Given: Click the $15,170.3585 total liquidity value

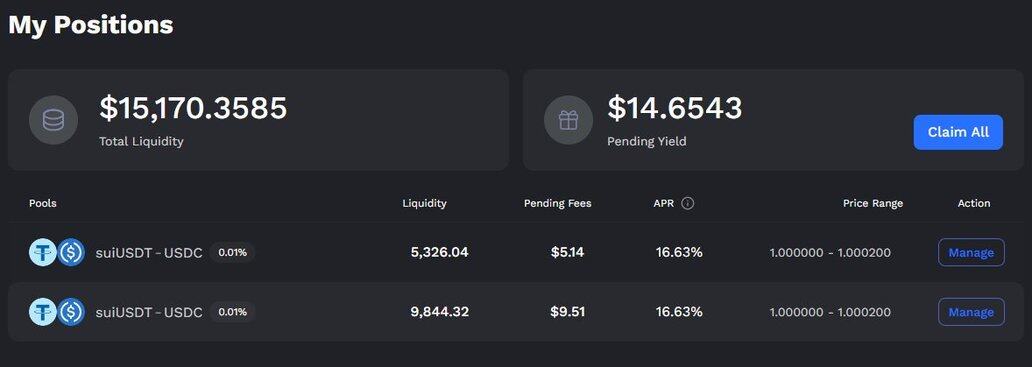Looking at the screenshot, I should (193, 108).
